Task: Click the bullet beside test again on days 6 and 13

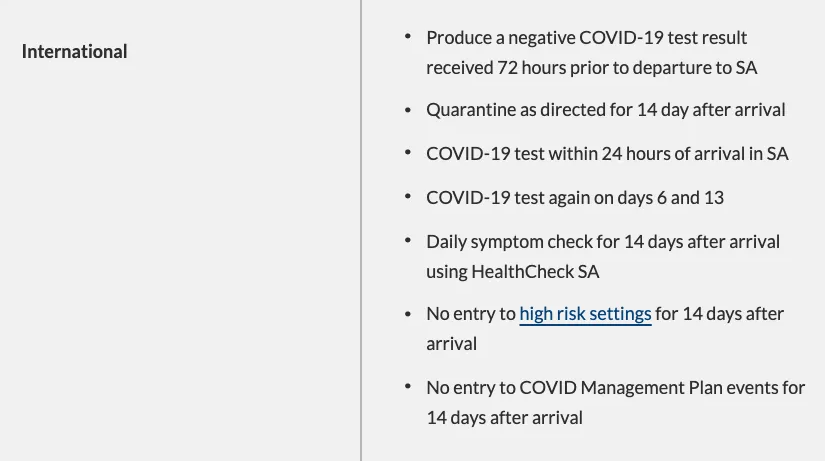Action: coord(408,196)
